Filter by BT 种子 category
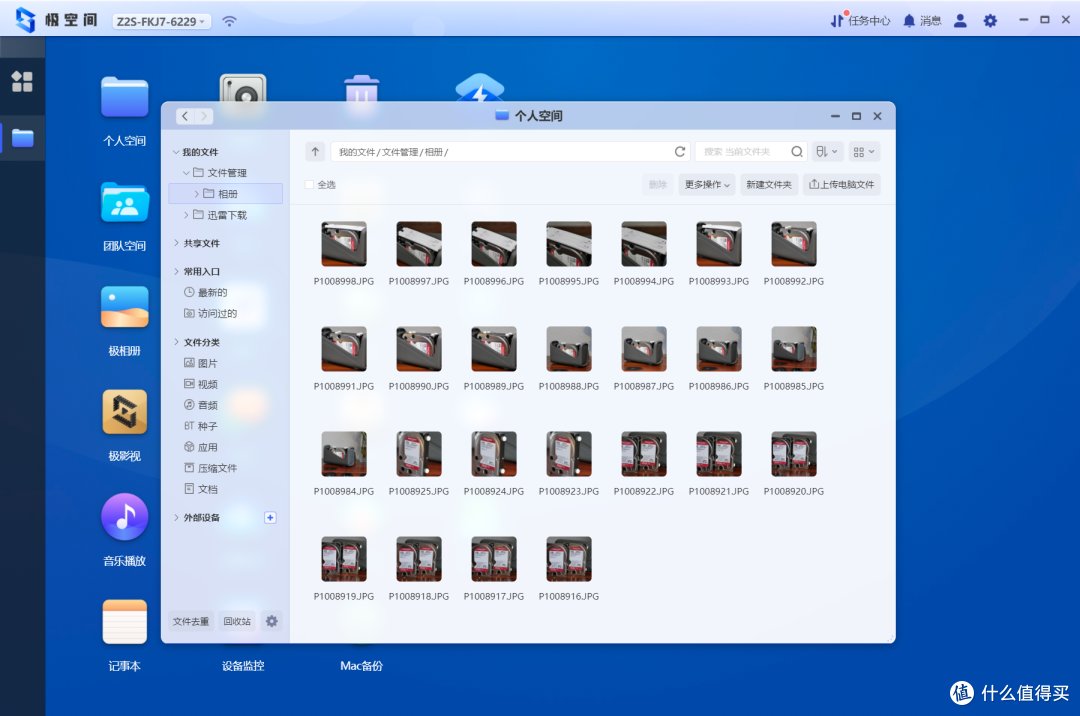Viewport: 1080px width, 716px height. tap(200, 426)
